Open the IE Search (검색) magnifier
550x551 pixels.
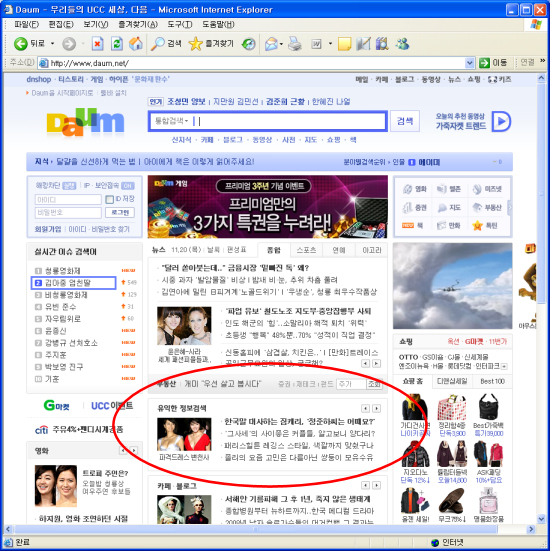pos(166,43)
